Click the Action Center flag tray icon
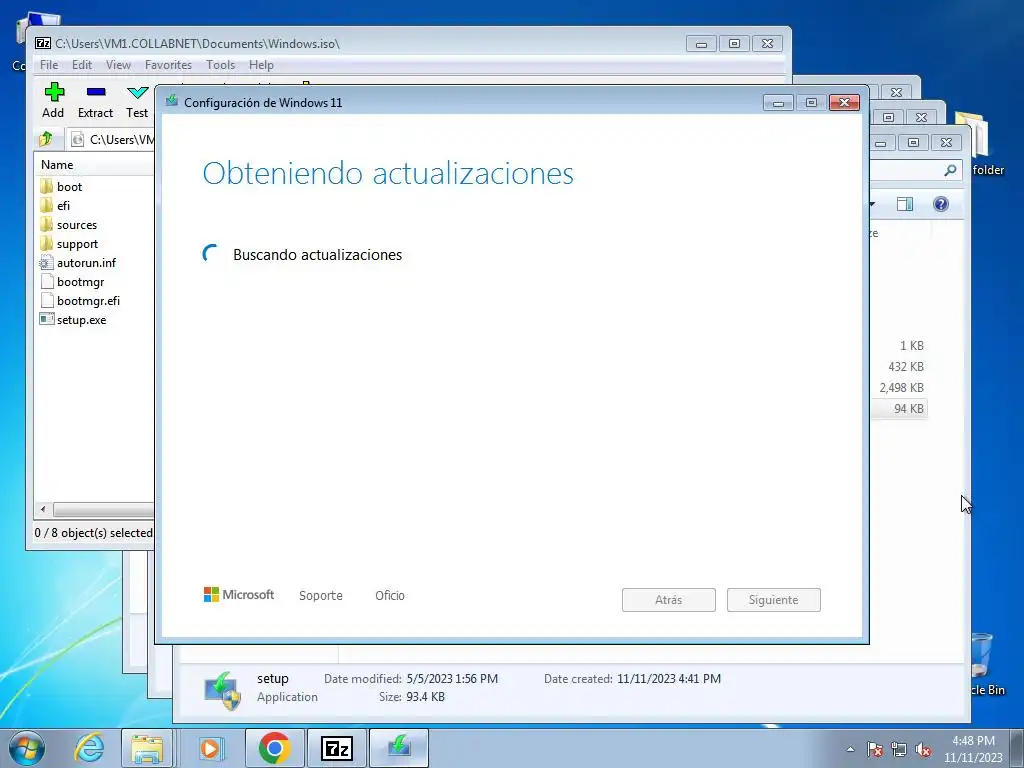 874,750
